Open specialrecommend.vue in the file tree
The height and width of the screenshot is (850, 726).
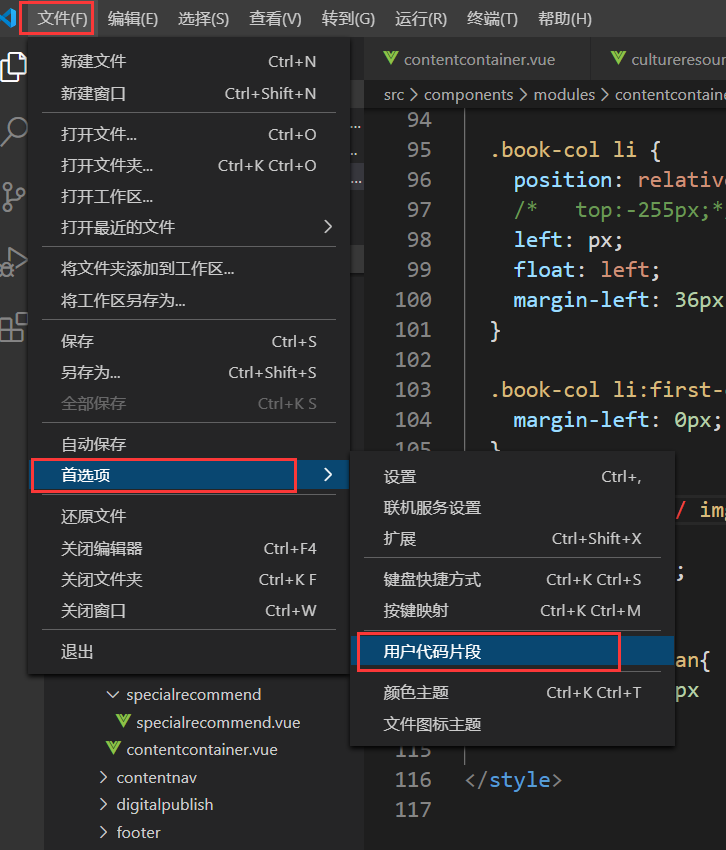pos(218,723)
